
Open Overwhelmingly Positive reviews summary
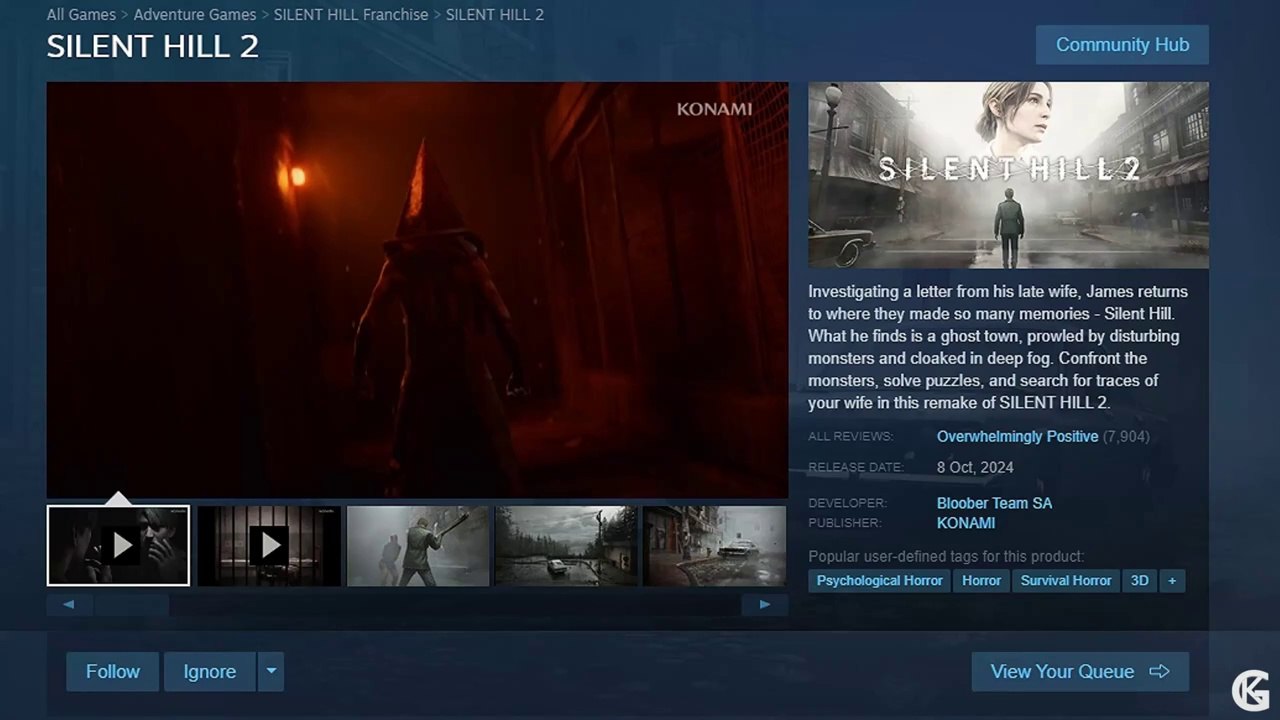click(1017, 437)
